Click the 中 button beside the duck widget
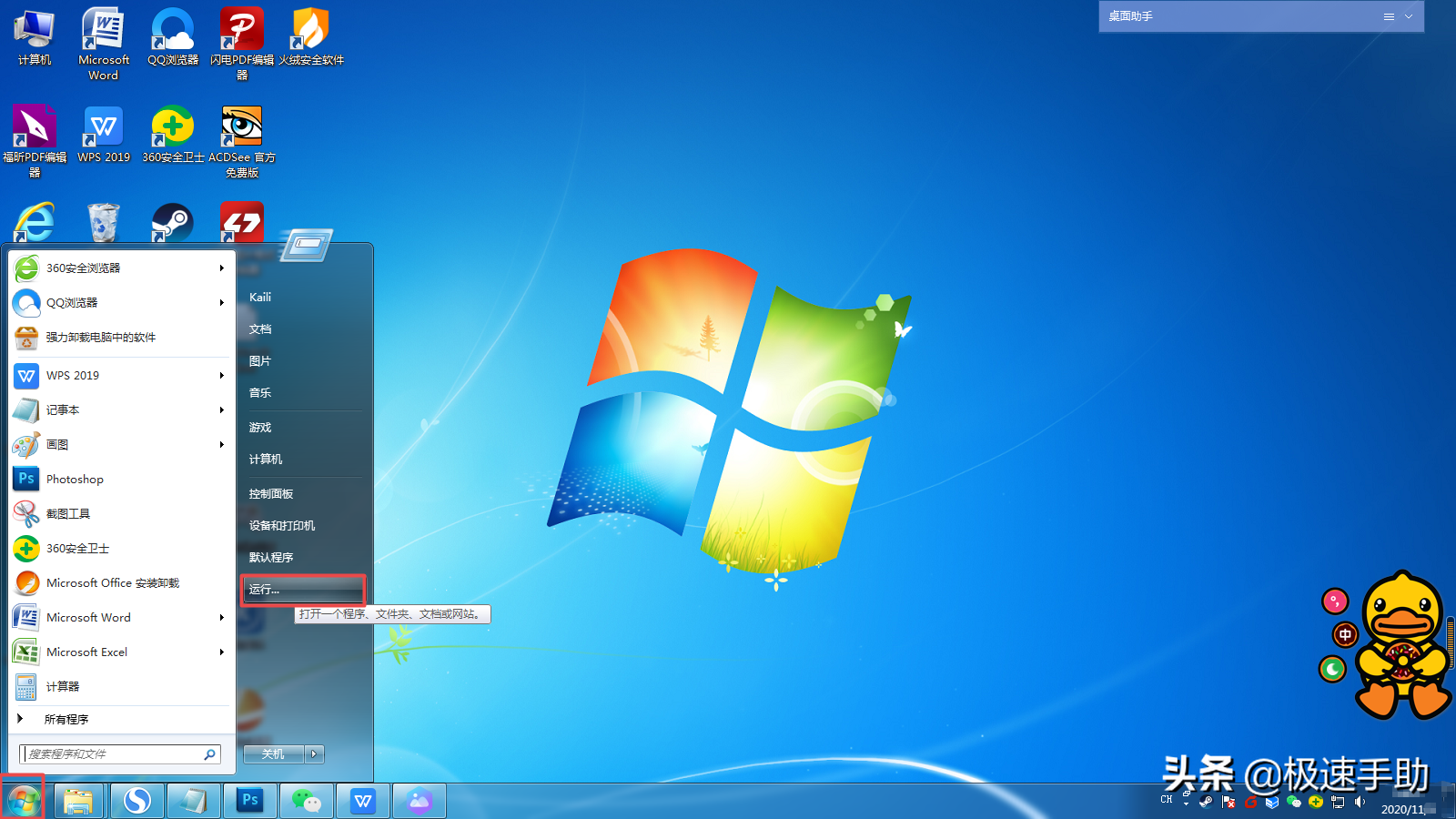 [x=1345, y=634]
